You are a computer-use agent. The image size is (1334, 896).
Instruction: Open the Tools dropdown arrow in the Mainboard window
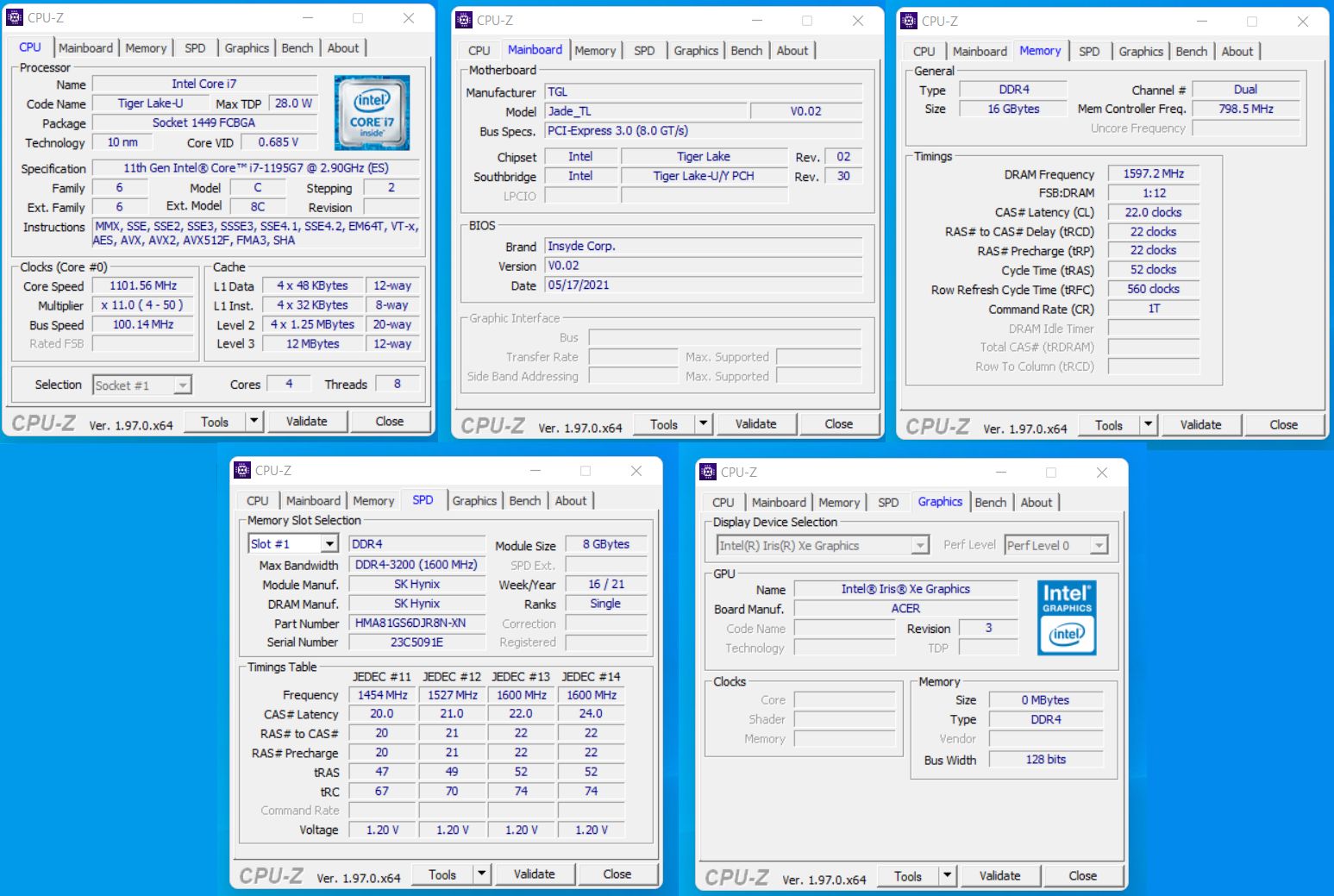pyautogui.click(x=703, y=423)
